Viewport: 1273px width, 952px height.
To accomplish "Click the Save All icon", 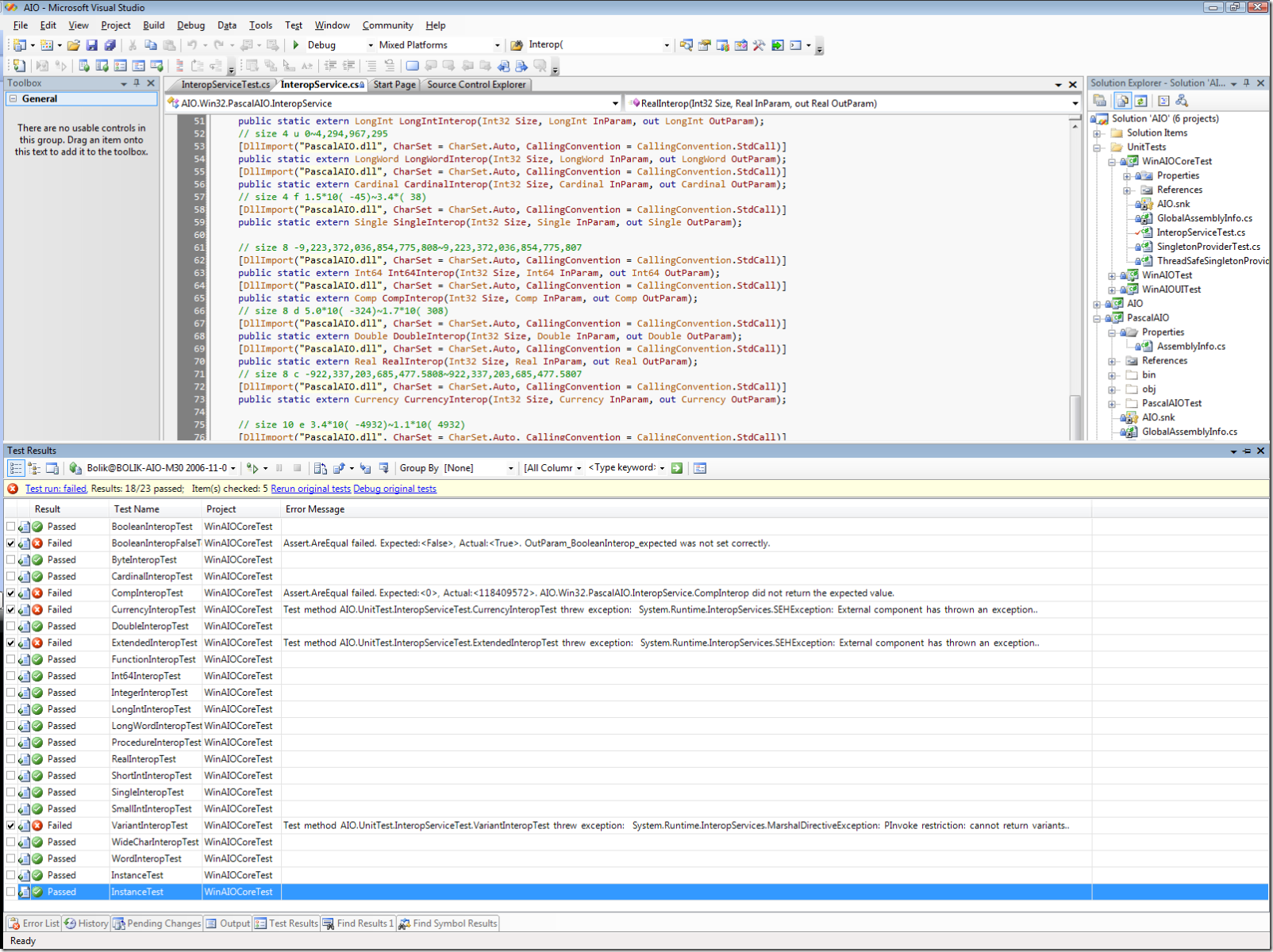I will coord(110,45).
